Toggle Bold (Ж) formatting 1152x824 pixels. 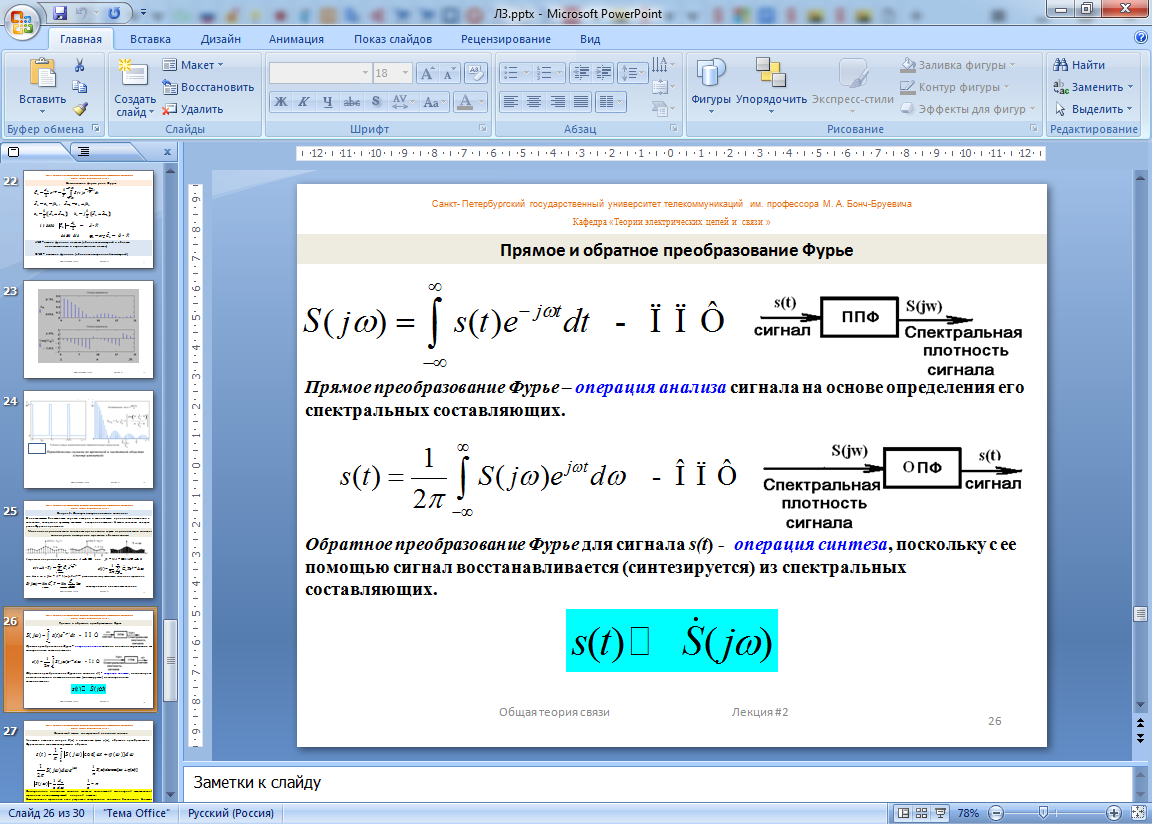point(281,102)
